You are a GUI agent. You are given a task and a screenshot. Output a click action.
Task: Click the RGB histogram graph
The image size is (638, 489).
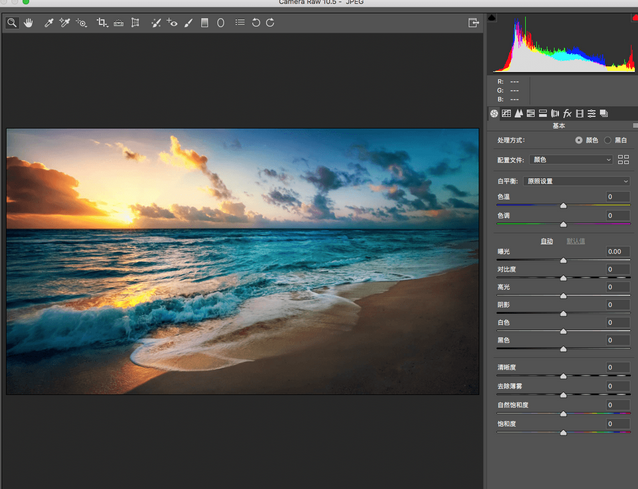[564, 44]
